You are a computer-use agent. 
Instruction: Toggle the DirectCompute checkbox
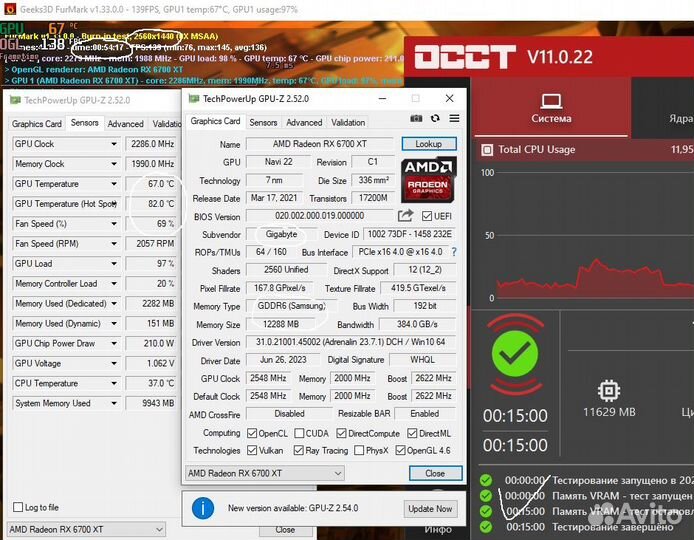[x=341, y=433]
